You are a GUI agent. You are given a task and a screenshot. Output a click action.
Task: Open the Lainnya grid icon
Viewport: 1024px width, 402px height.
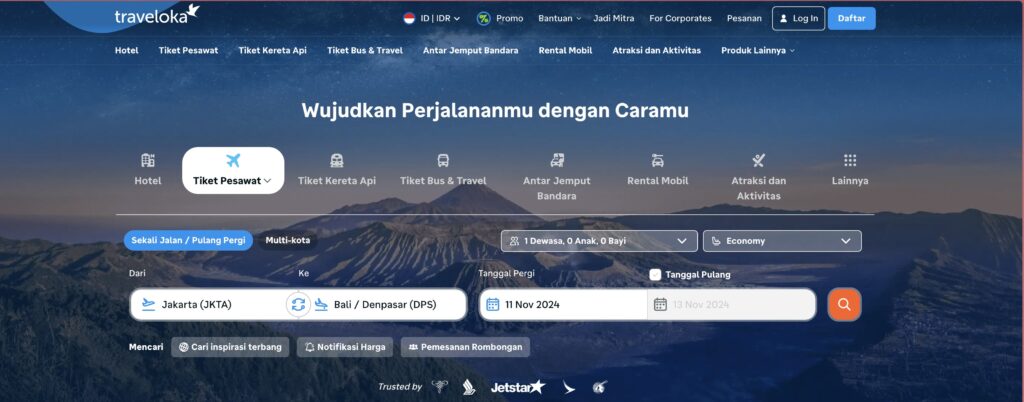[850, 160]
